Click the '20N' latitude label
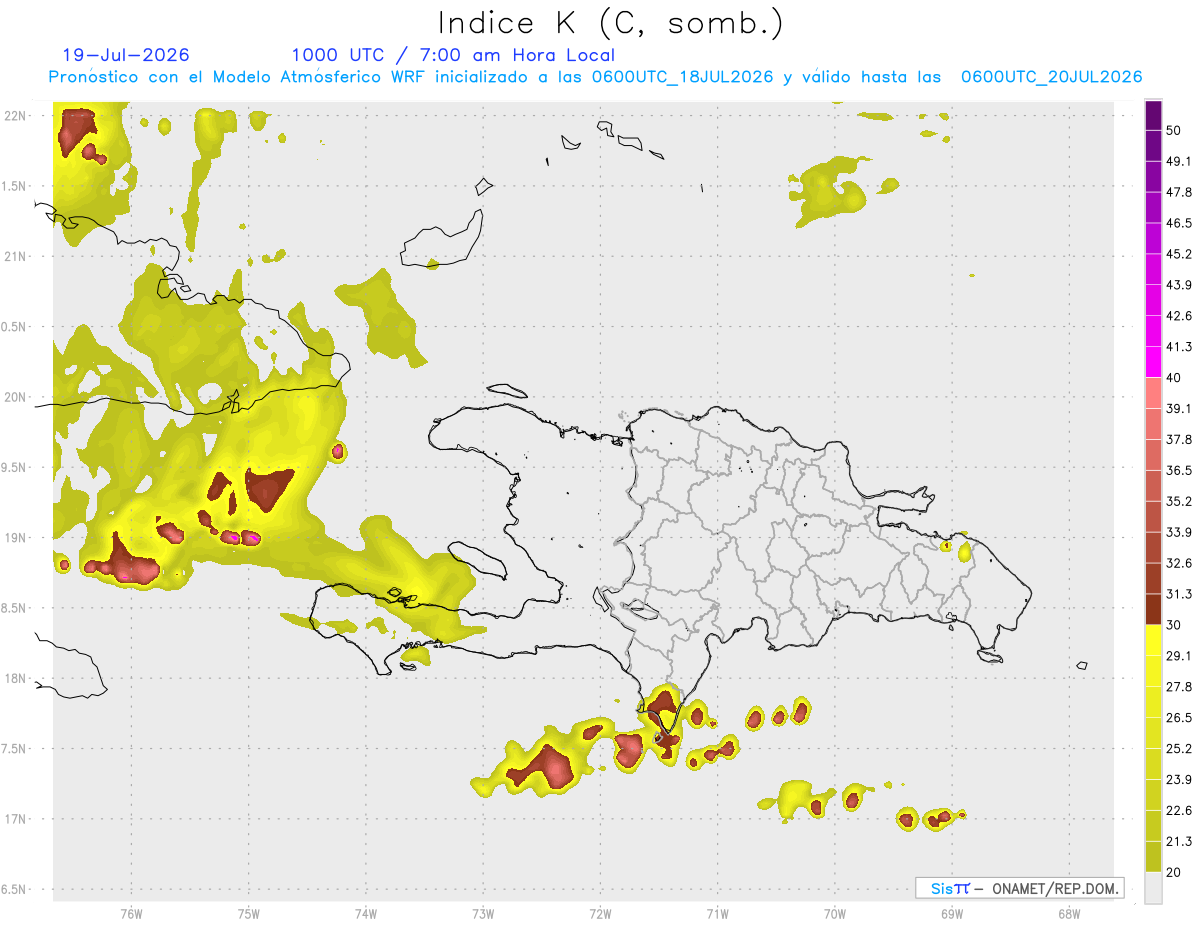 pyautogui.click(x=14, y=397)
